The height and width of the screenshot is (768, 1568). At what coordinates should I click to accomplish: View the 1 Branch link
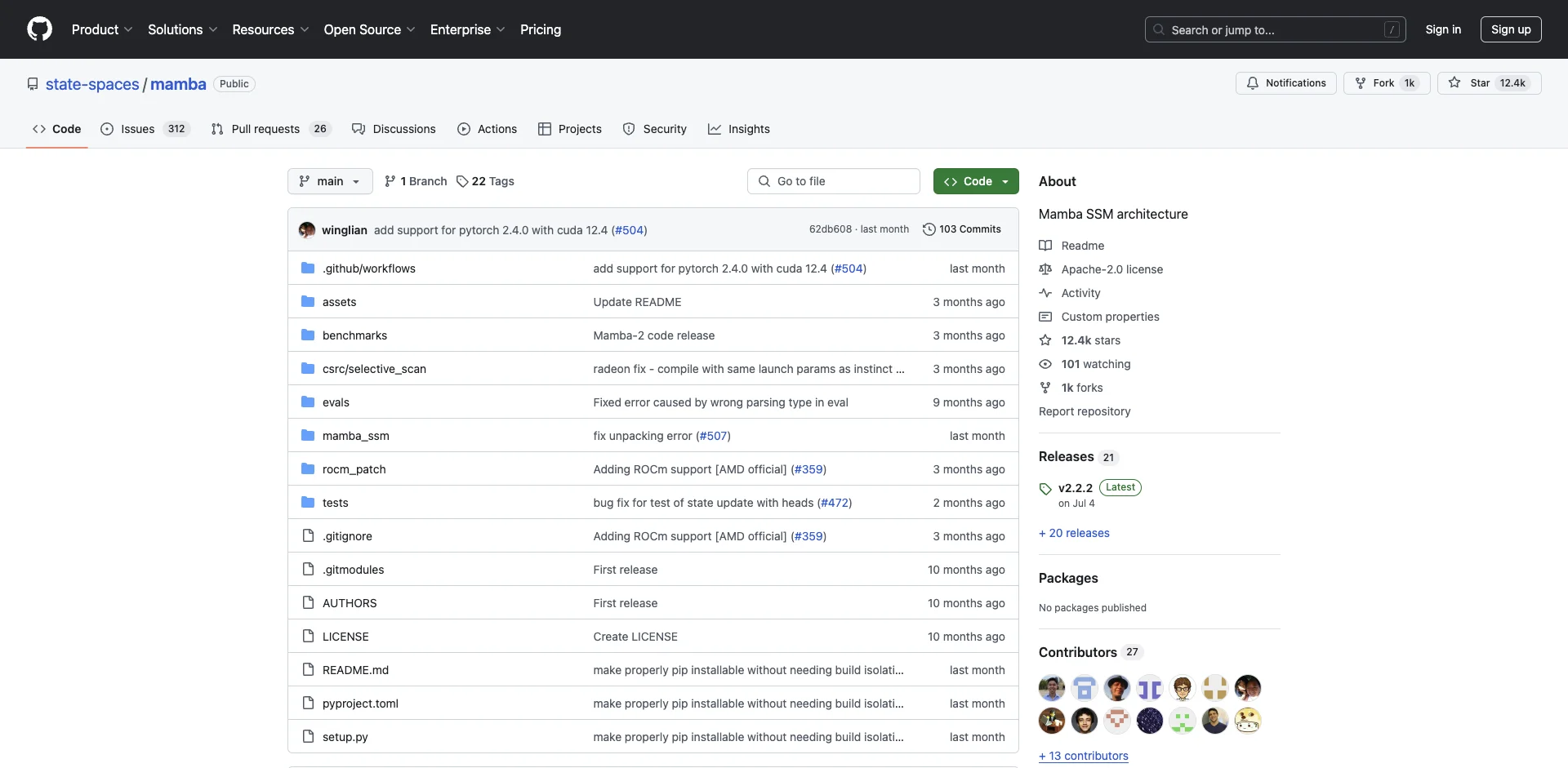pyautogui.click(x=416, y=181)
